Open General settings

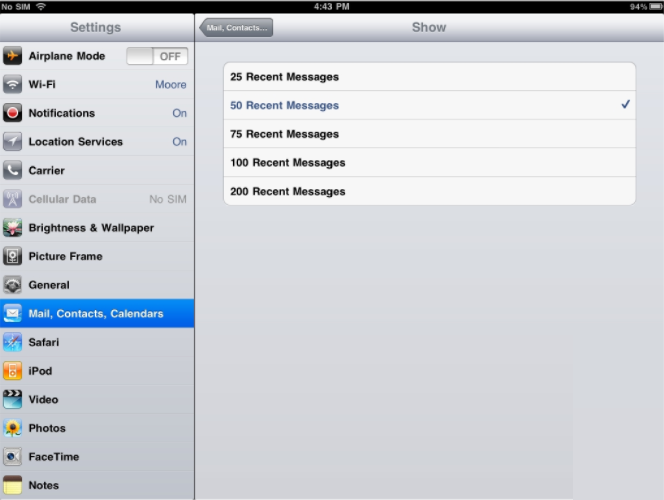97,285
